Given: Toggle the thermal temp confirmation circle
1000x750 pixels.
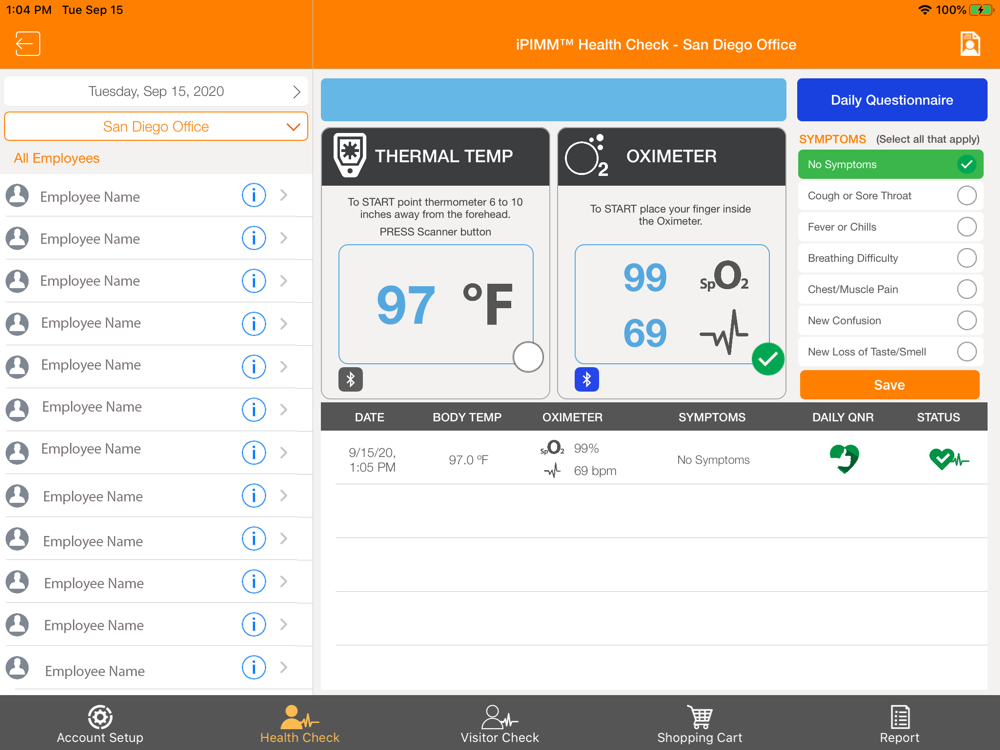Looking at the screenshot, I should 528,357.
